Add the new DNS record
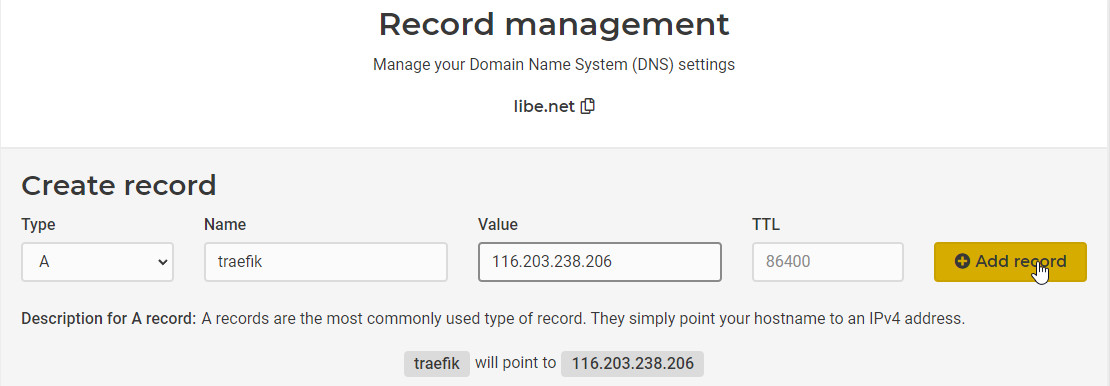This screenshot has height=386, width=1110. tap(1010, 262)
